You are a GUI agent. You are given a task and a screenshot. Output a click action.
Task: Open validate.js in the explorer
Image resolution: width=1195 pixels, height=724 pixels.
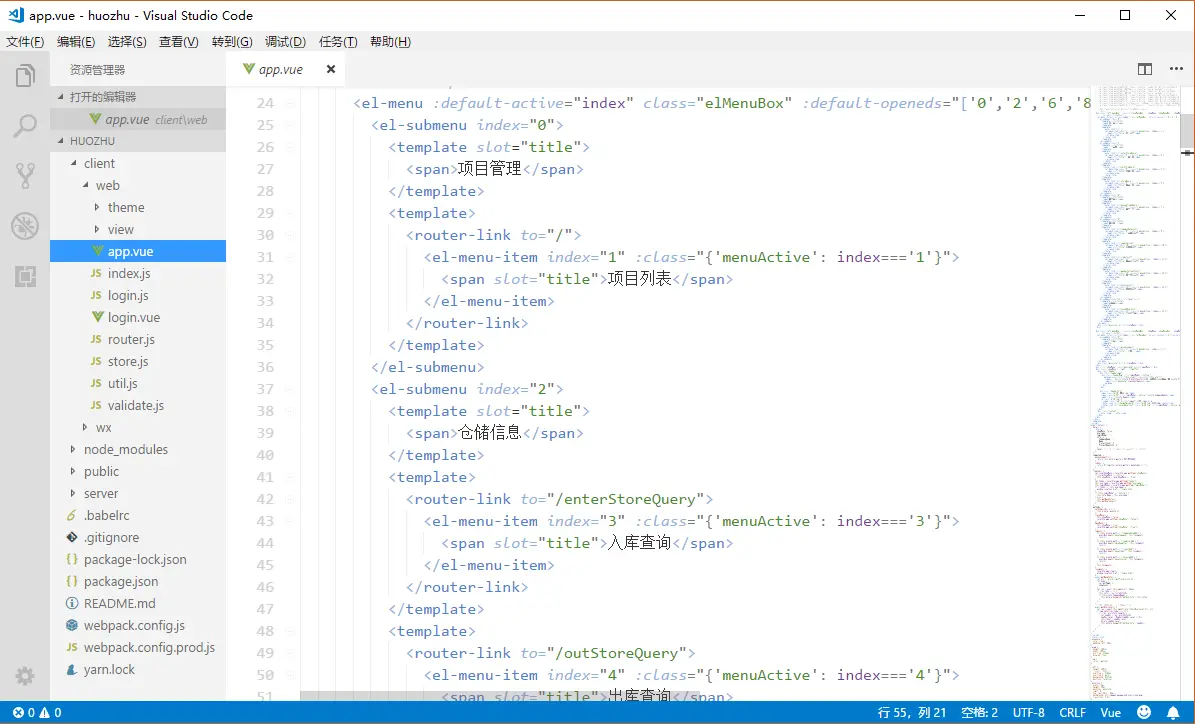[x=138, y=405]
